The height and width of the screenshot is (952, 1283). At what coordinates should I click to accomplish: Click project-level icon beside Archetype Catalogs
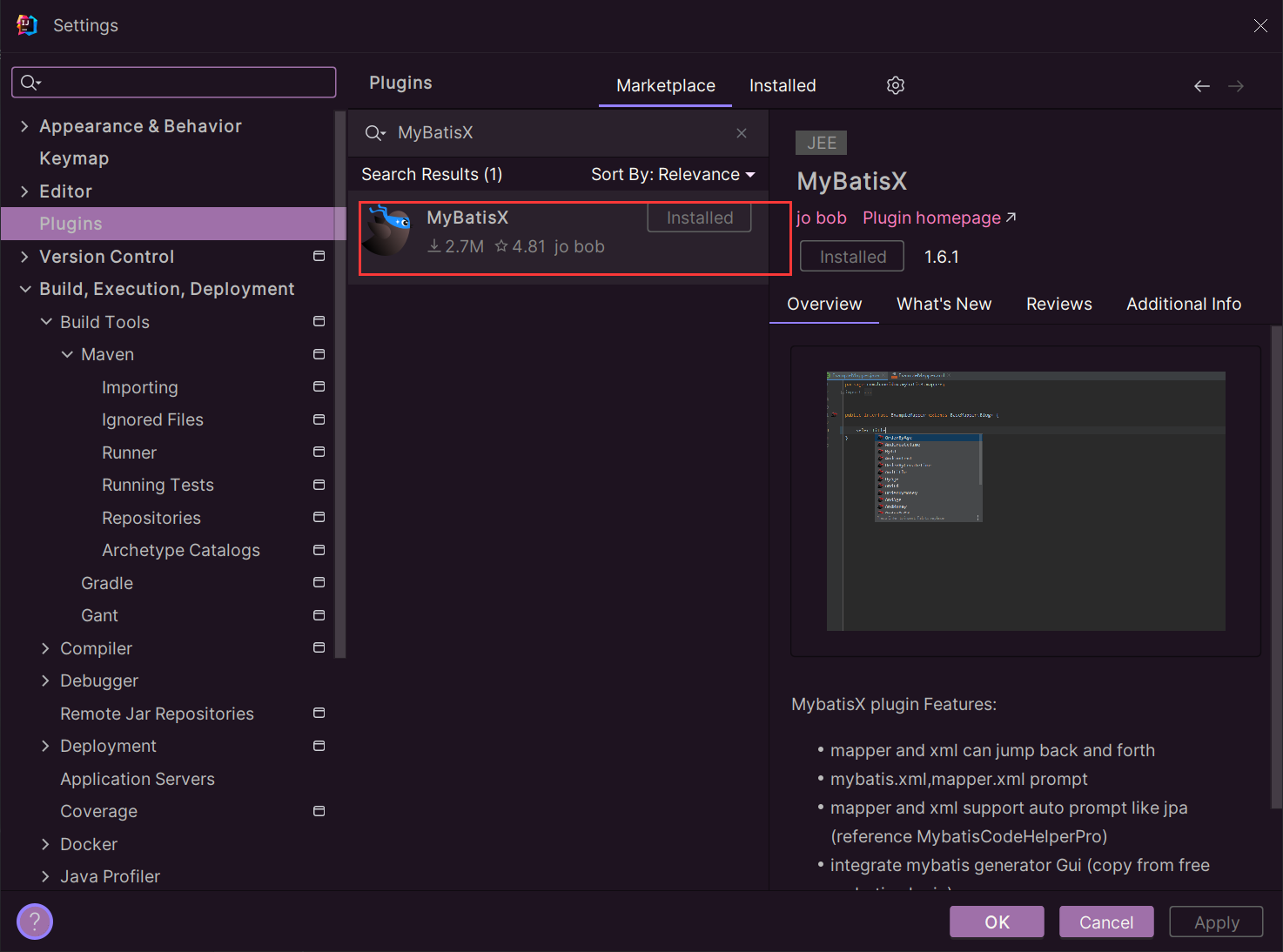pyautogui.click(x=319, y=550)
